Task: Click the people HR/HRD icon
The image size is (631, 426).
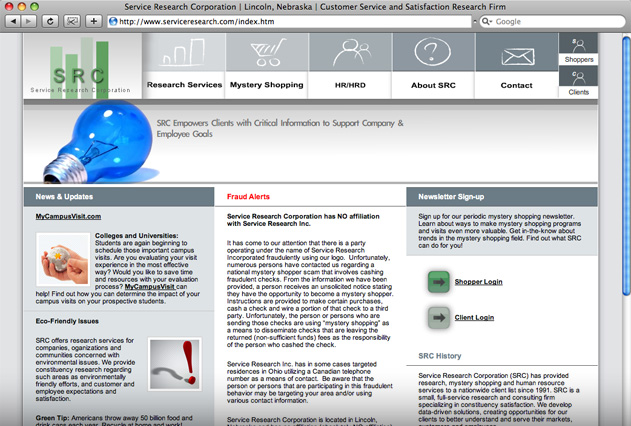Action: [x=351, y=52]
